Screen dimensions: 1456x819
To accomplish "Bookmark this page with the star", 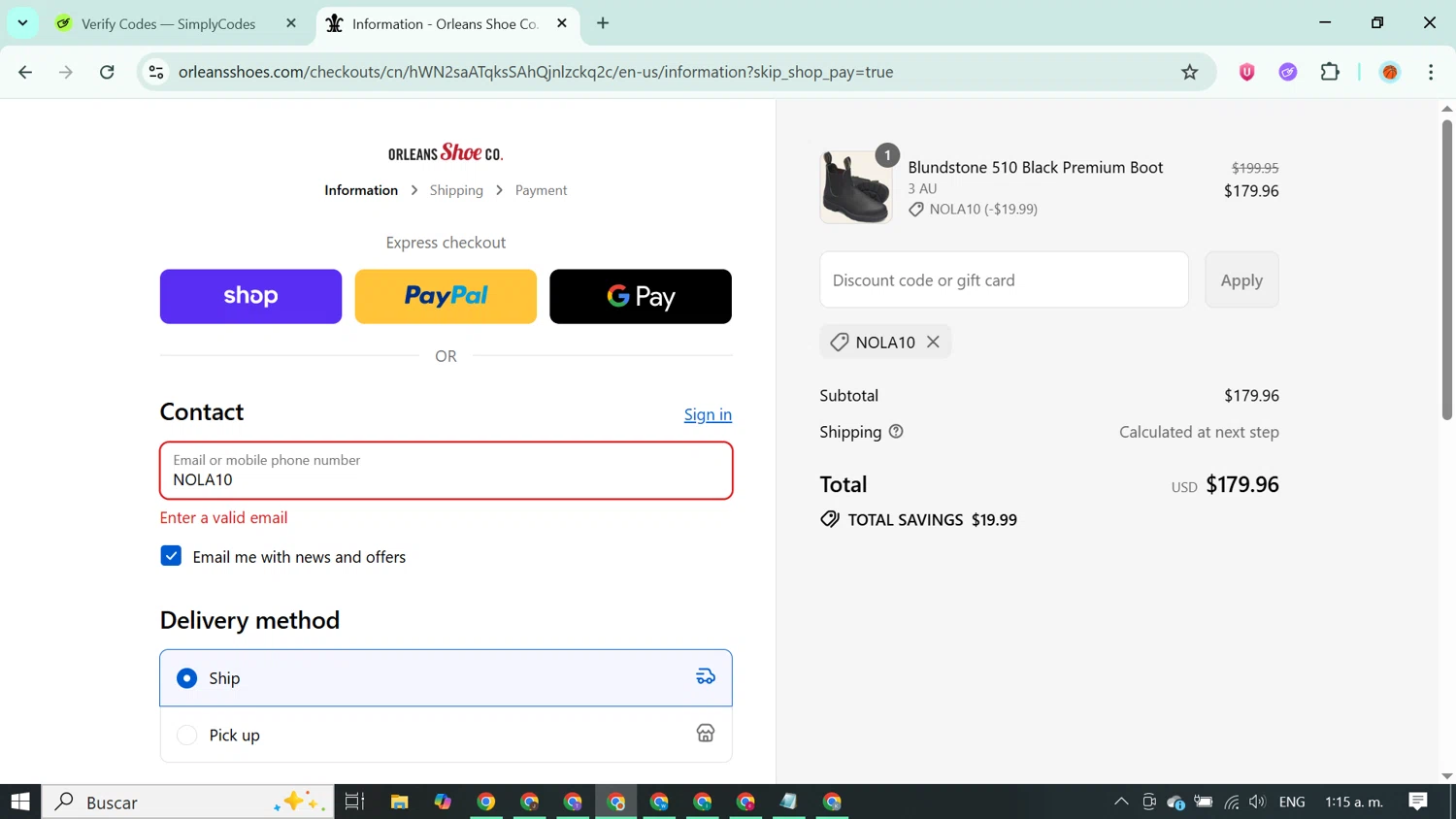I will coord(1189,72).
